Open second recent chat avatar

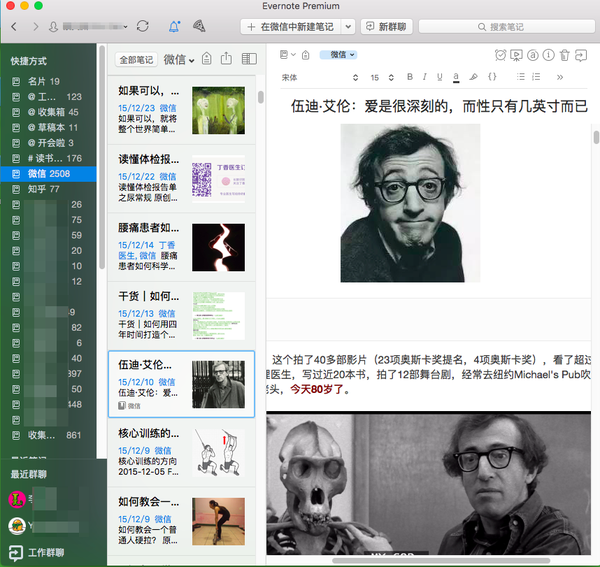17,526
